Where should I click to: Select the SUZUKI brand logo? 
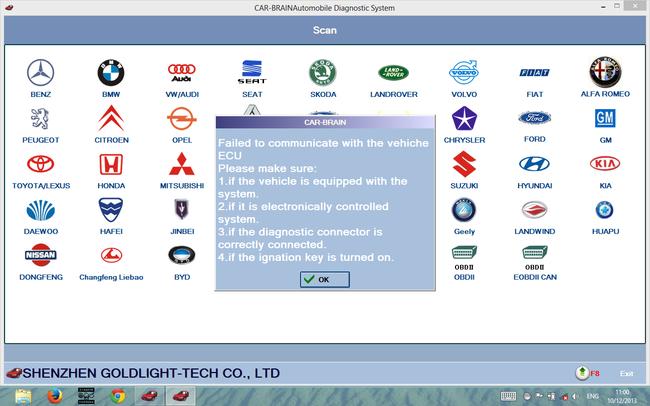(464, 164)
